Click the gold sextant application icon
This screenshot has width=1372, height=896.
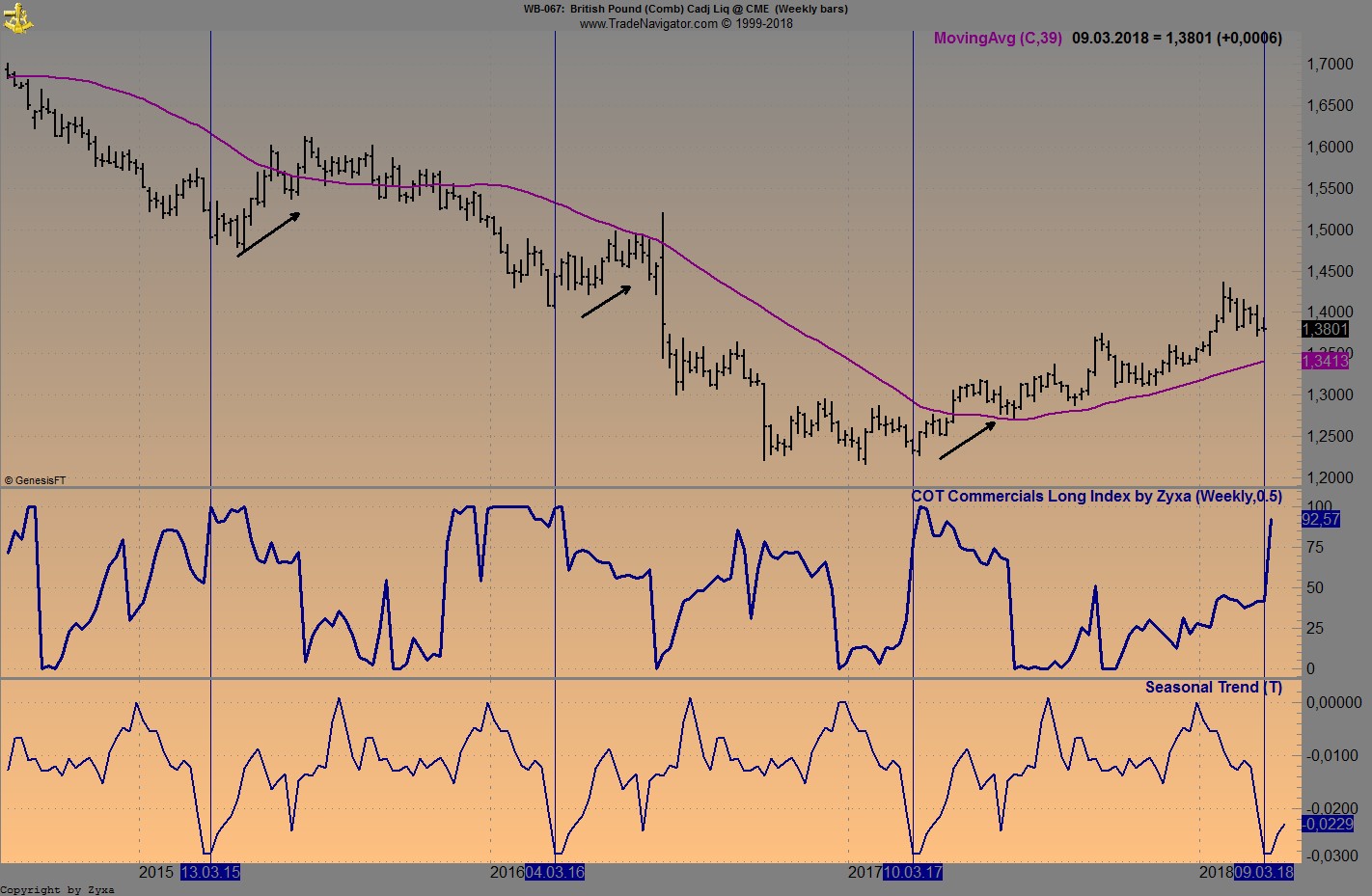coord(19,18)
